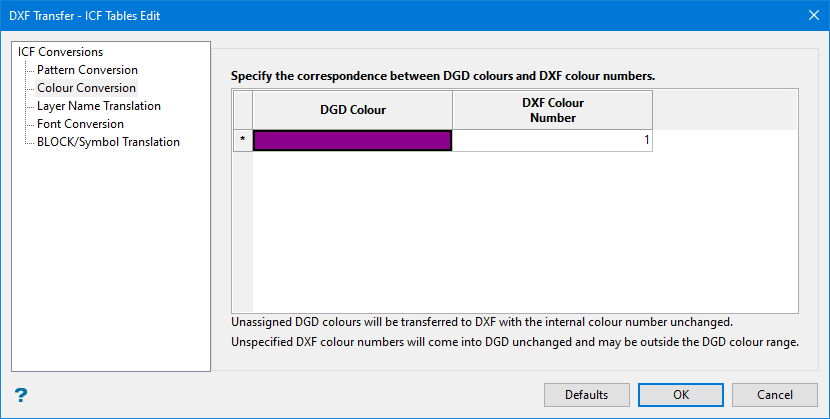Select Colour Conversion tree item
Viewport: 830px width, 419px height.
coord(86,88)
